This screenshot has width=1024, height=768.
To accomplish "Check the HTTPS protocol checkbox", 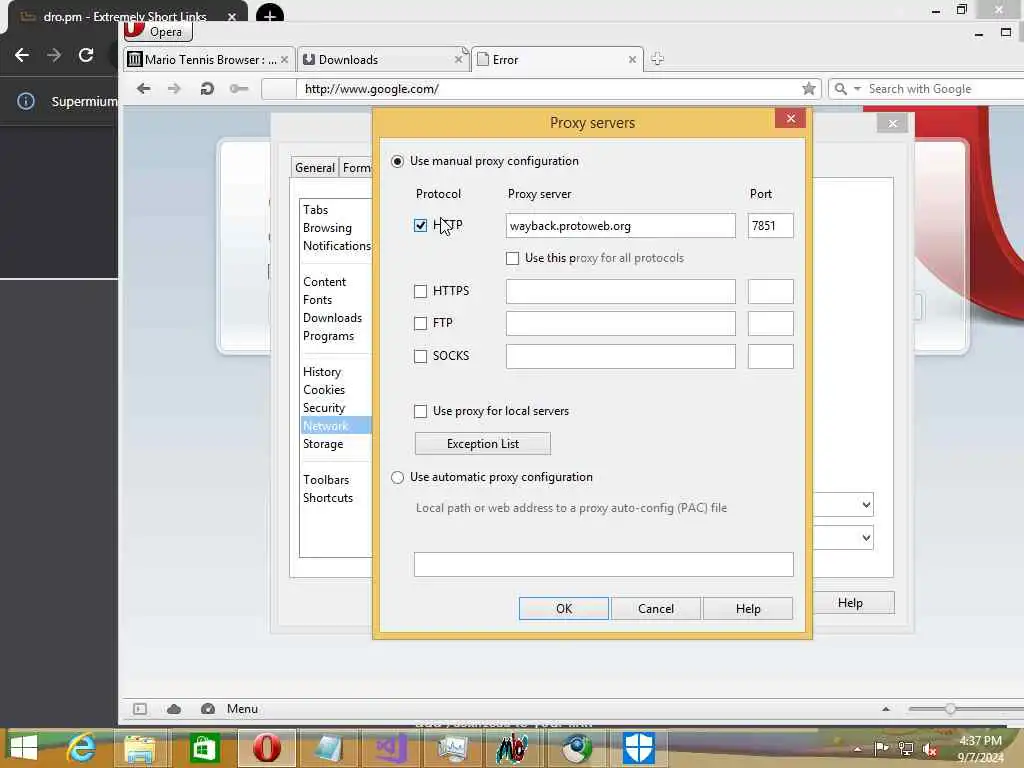I will 421,291.
